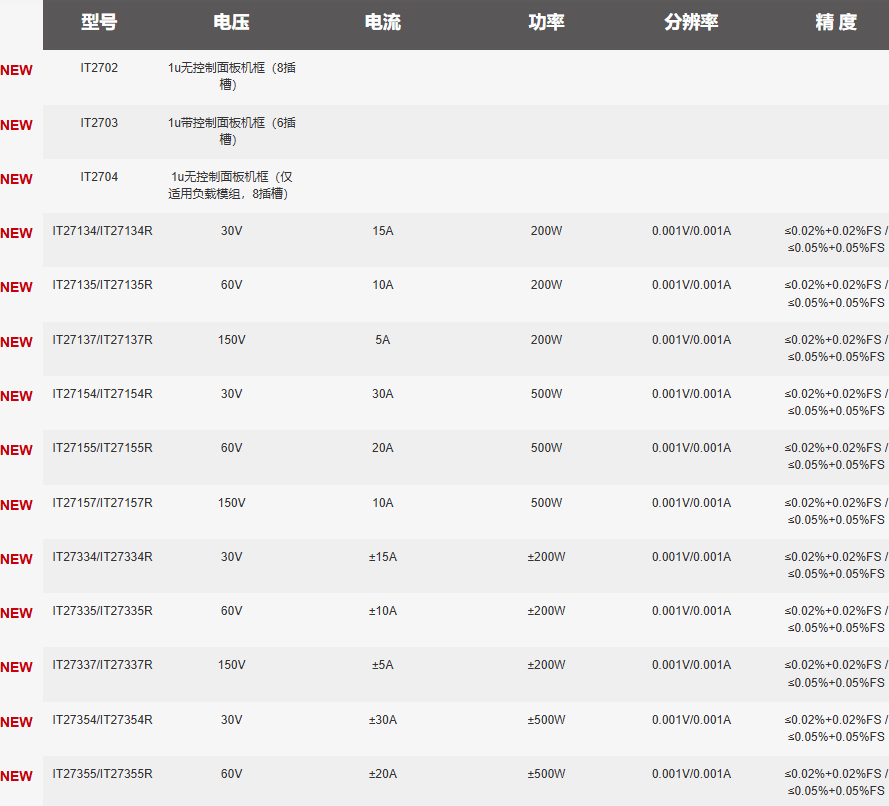Select the 20A current for IT27155/IT27155R

point(383,448)
